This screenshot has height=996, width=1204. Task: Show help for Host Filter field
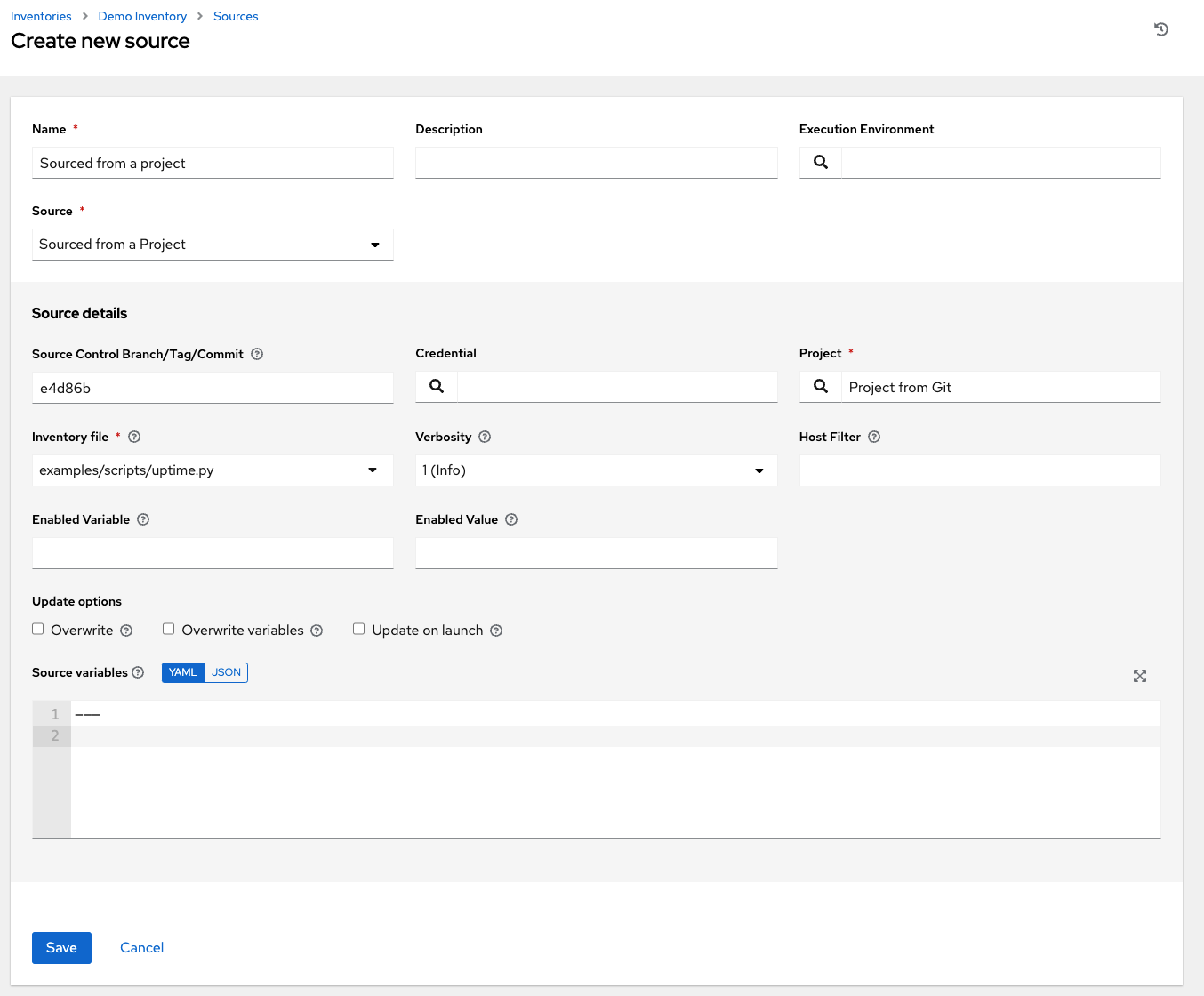coord(874,437)
